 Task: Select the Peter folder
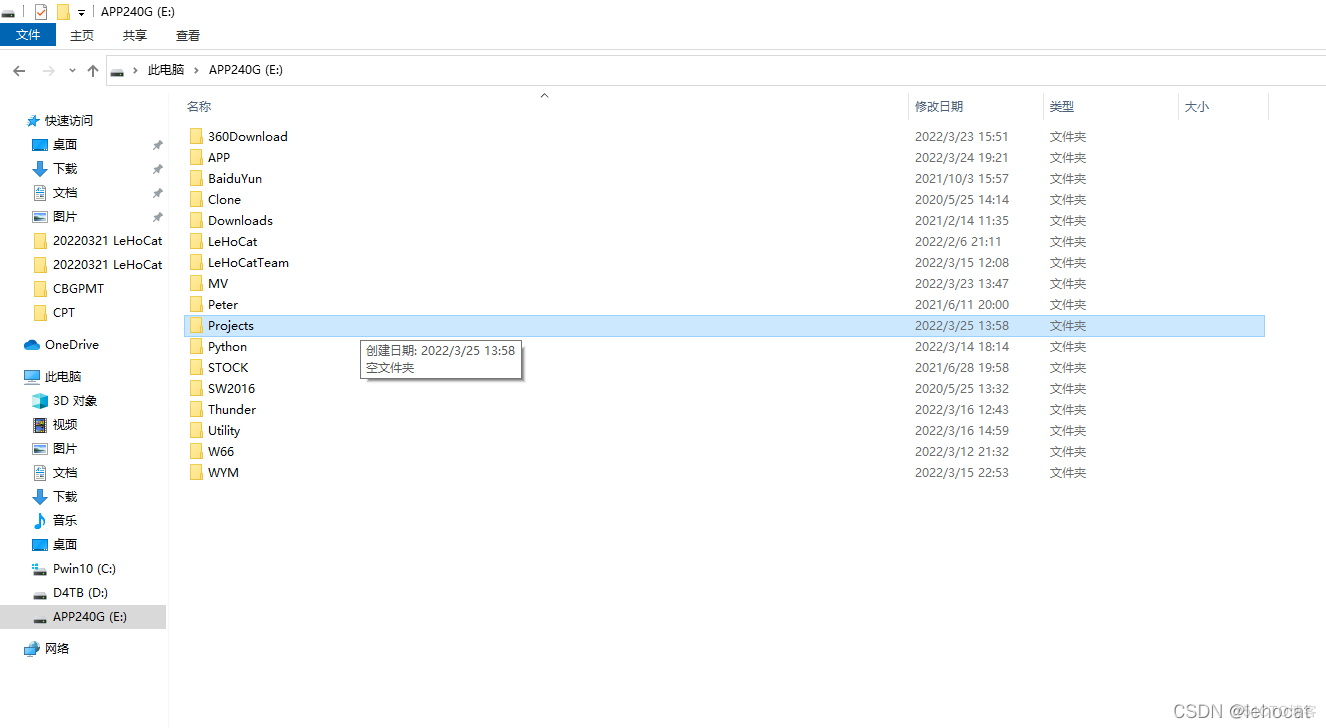pos(223,304)
